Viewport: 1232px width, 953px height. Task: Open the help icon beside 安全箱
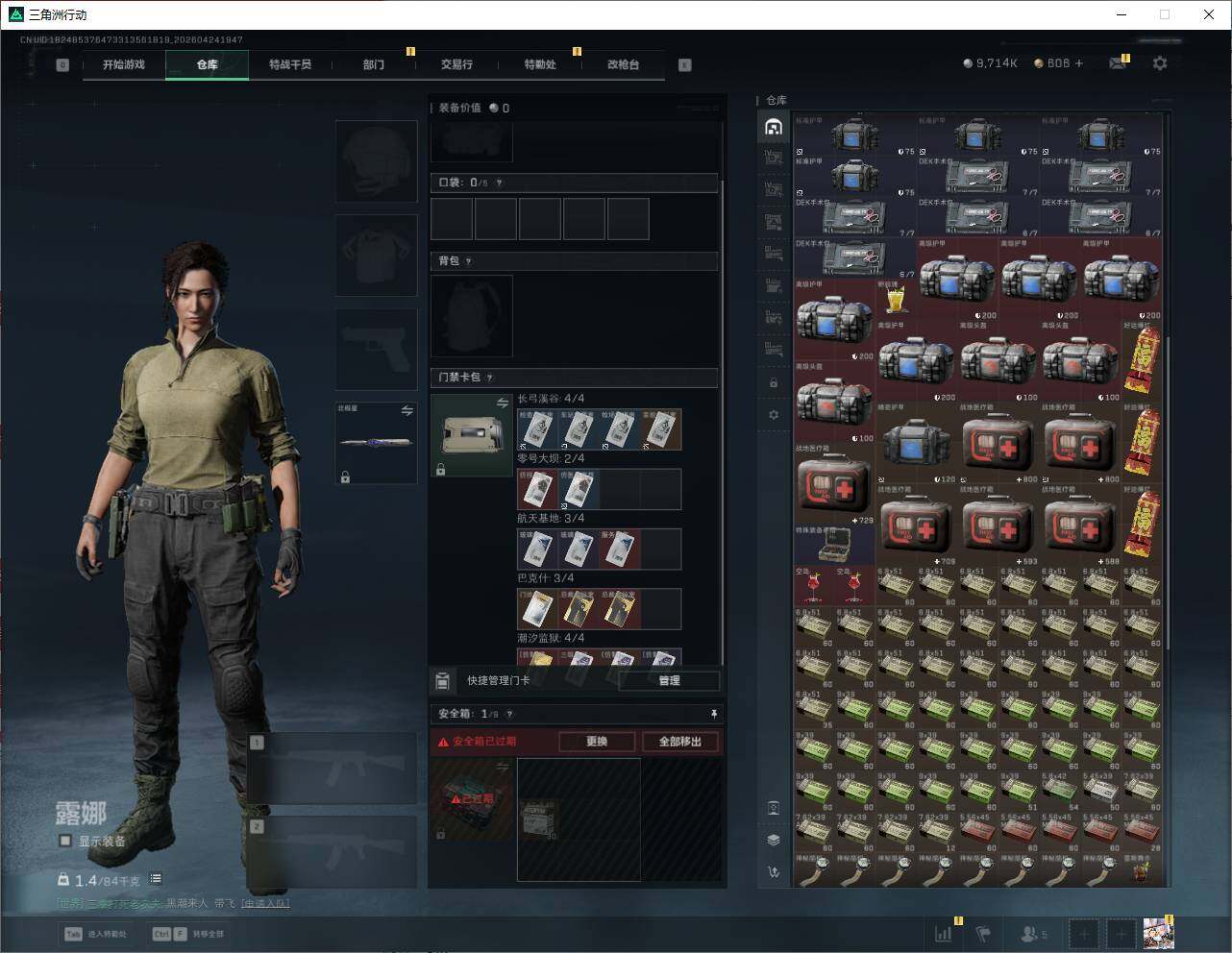pyautogui.click(x=509, y=714)
